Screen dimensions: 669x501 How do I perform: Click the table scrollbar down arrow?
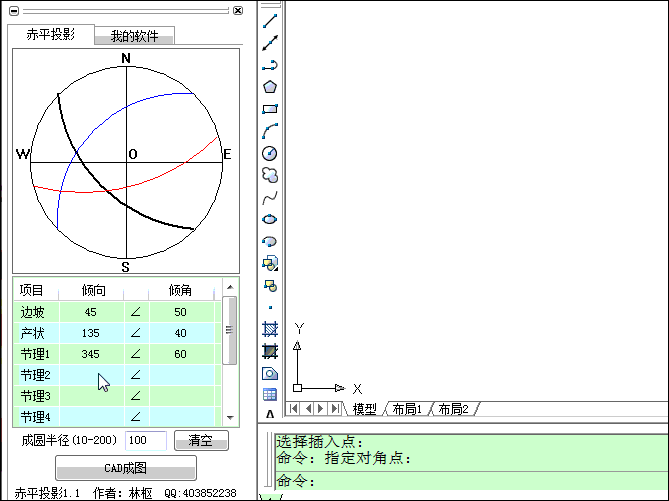pos(230,418)
